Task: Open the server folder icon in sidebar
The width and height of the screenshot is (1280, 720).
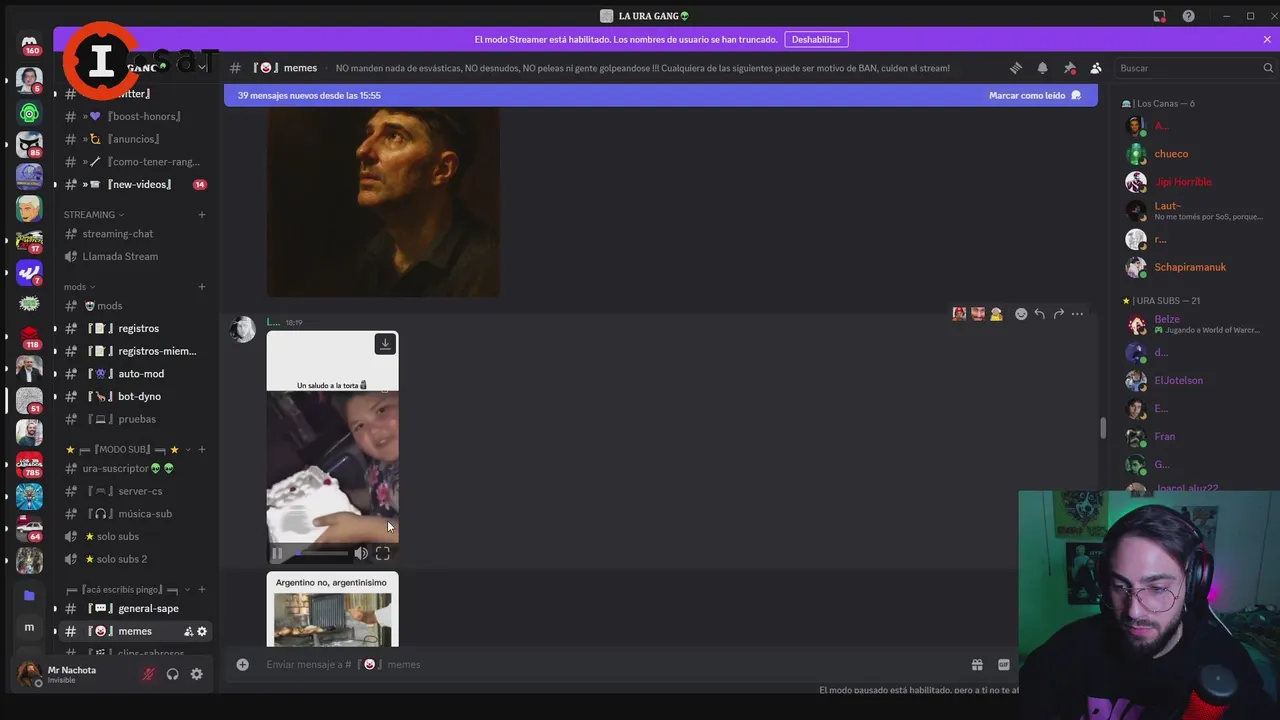Action: coord(29,595)
